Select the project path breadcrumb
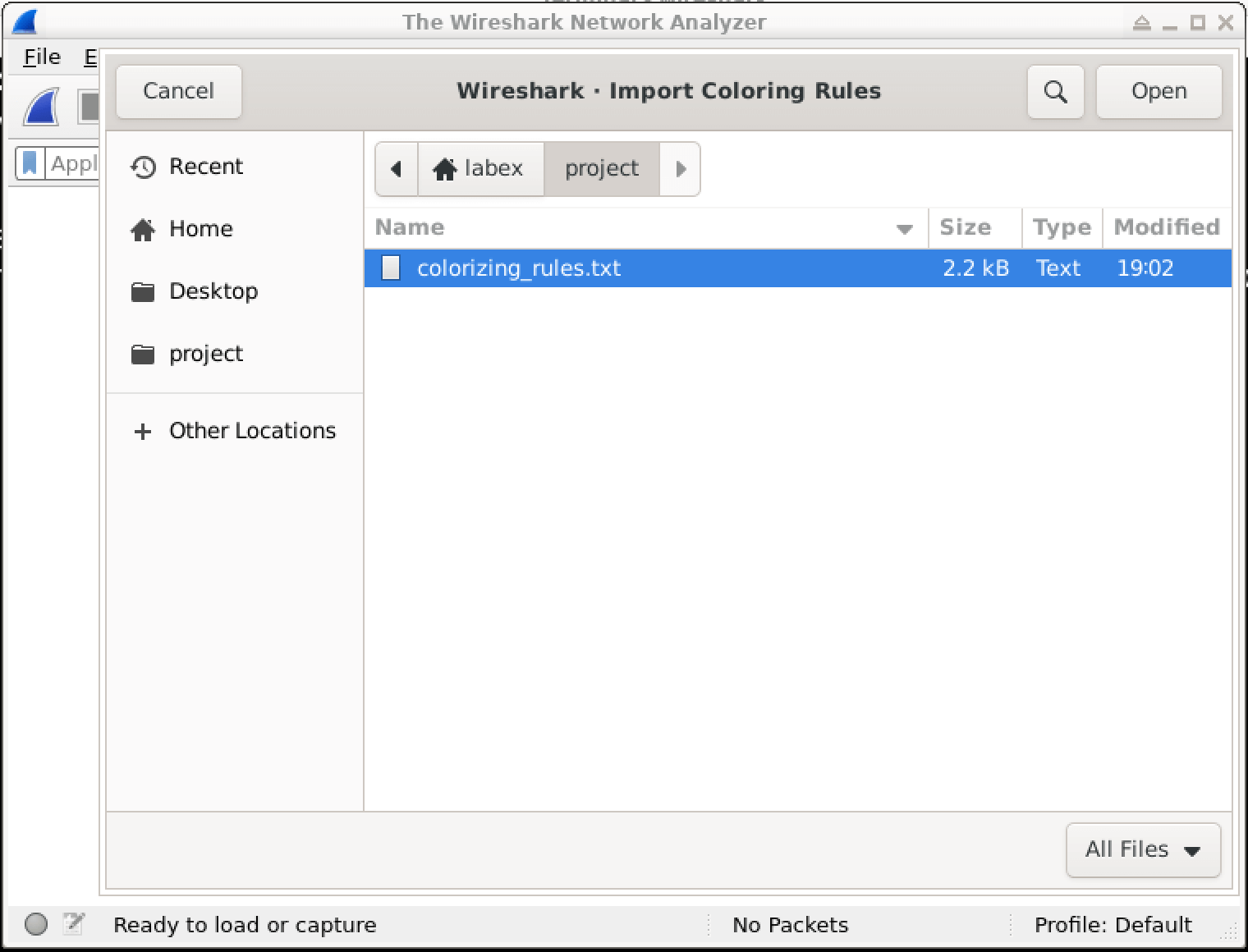 point(601,169)
